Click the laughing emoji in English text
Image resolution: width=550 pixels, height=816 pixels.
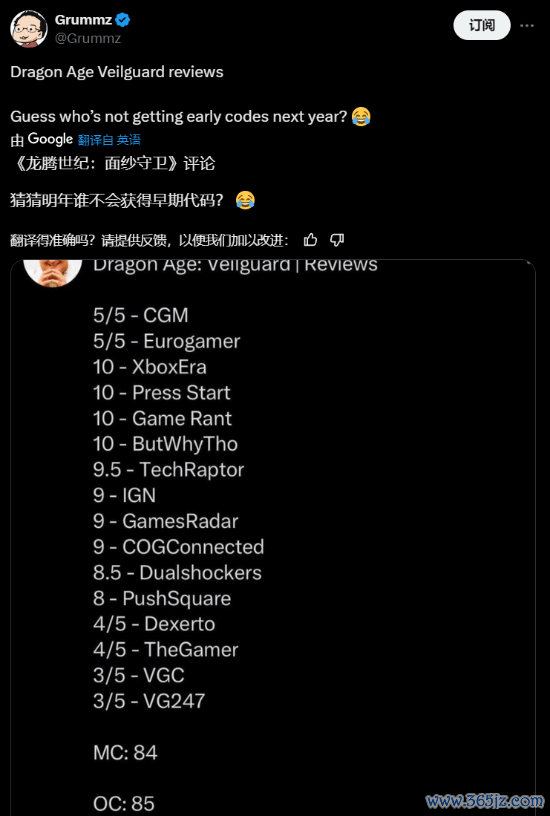tap(361, 116)
